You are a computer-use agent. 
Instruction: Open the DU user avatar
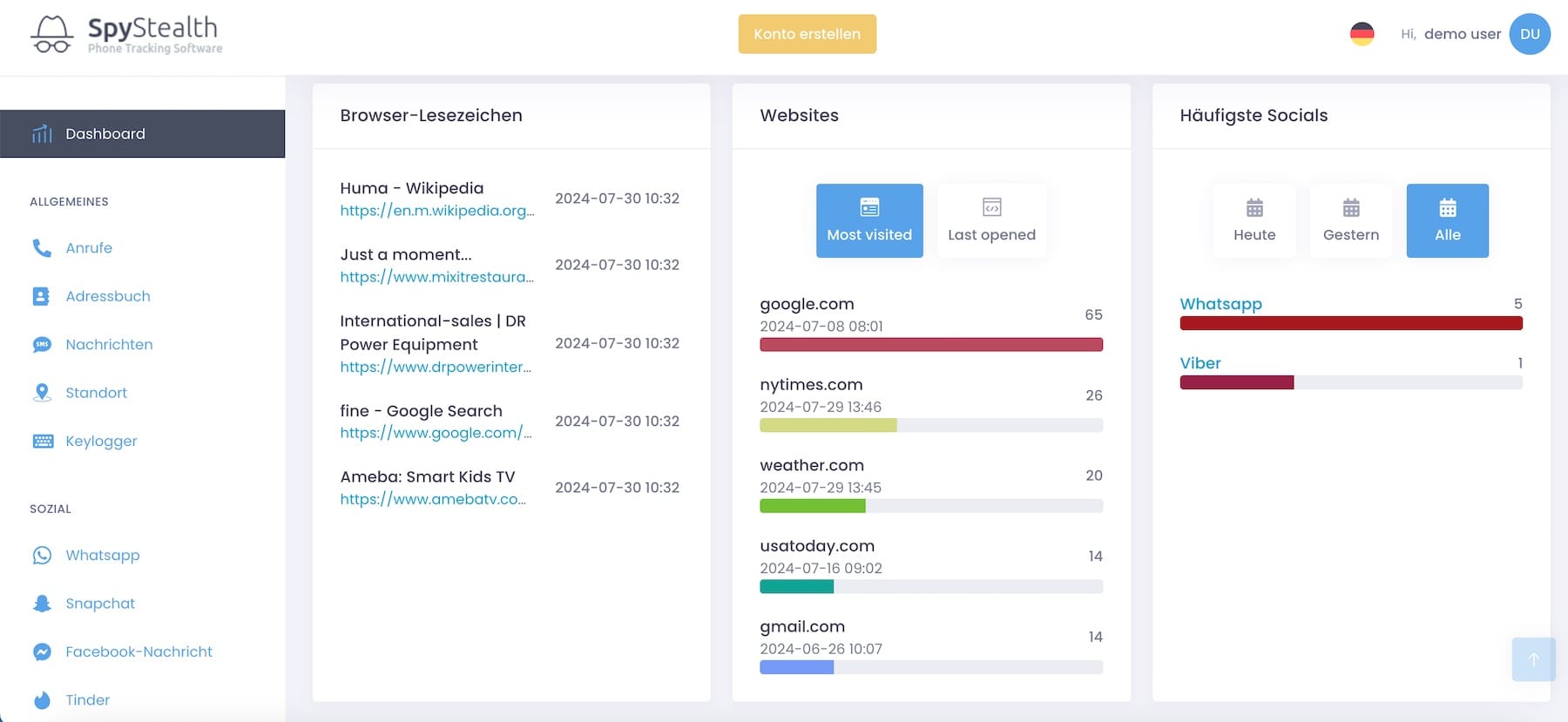tap(1530, 34)
